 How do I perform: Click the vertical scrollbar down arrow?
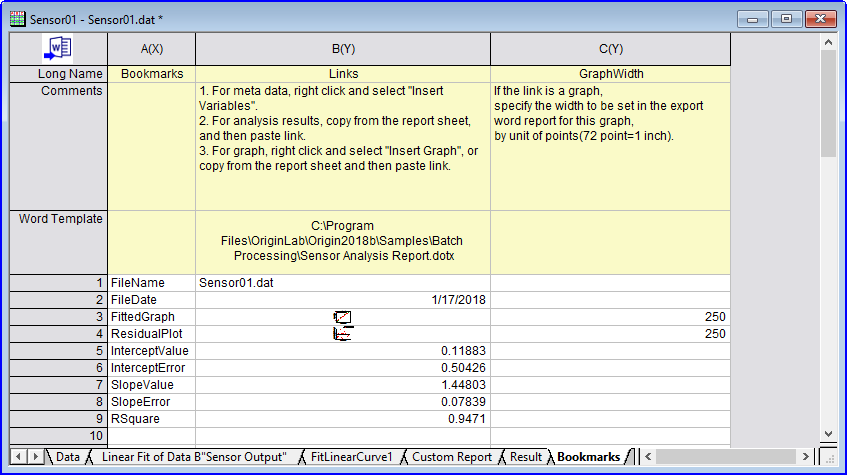828,433
